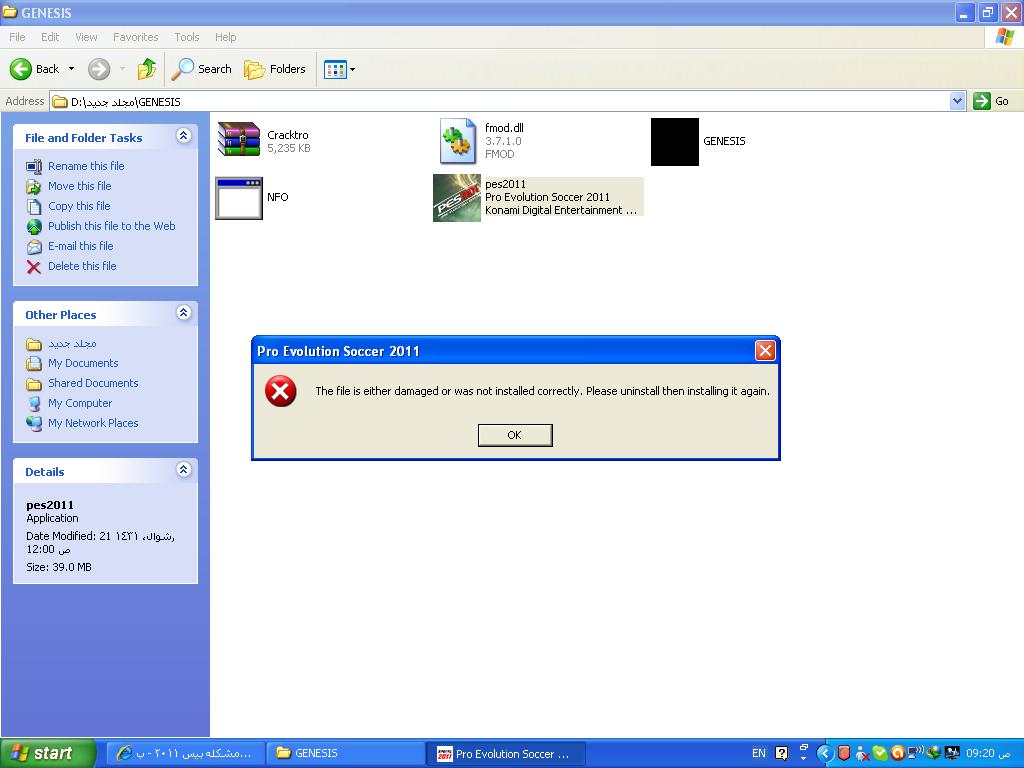Select the Cracktro WinRAR archive icon
1024x768 pixels.
(238, 139)
